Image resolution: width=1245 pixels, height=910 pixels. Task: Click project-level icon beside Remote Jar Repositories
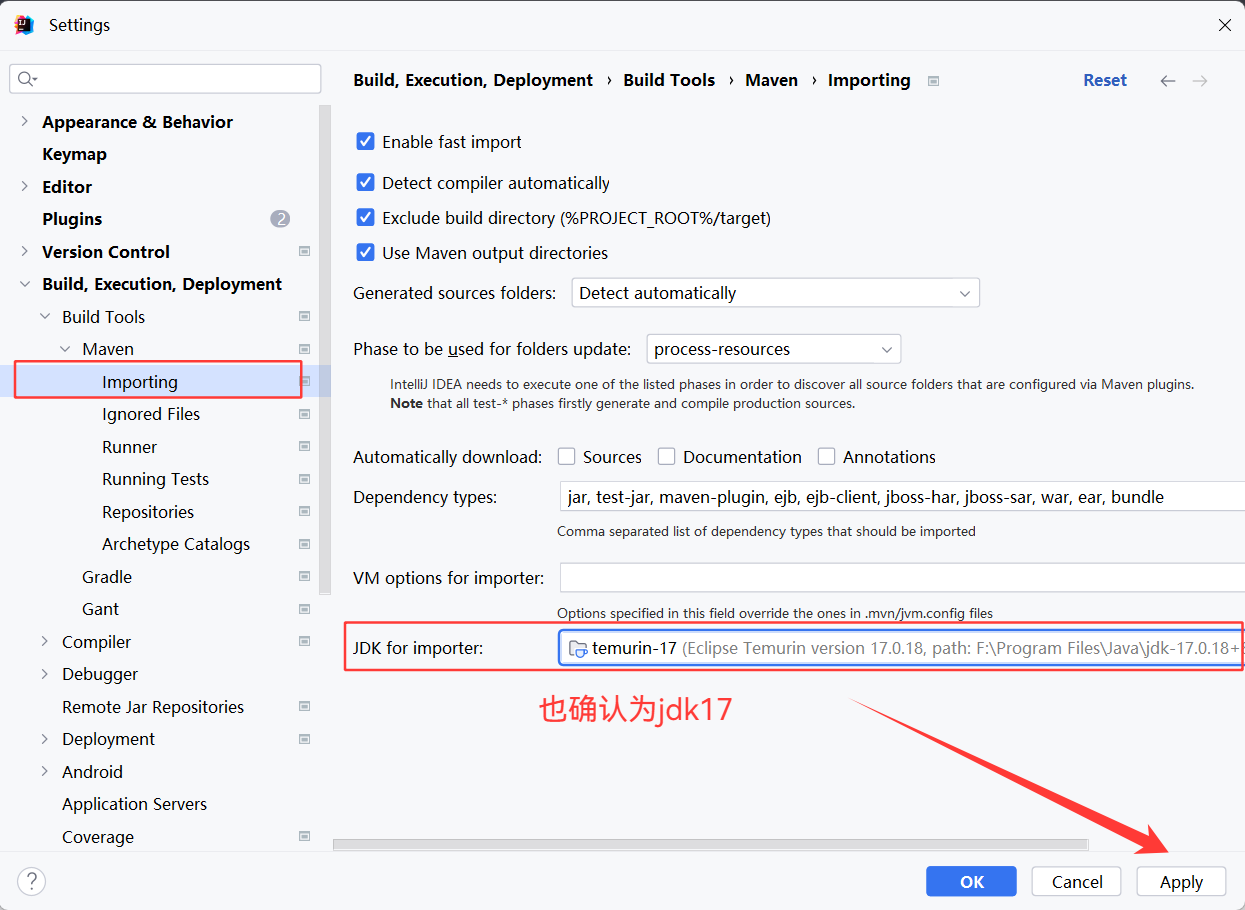pos(304,707)
